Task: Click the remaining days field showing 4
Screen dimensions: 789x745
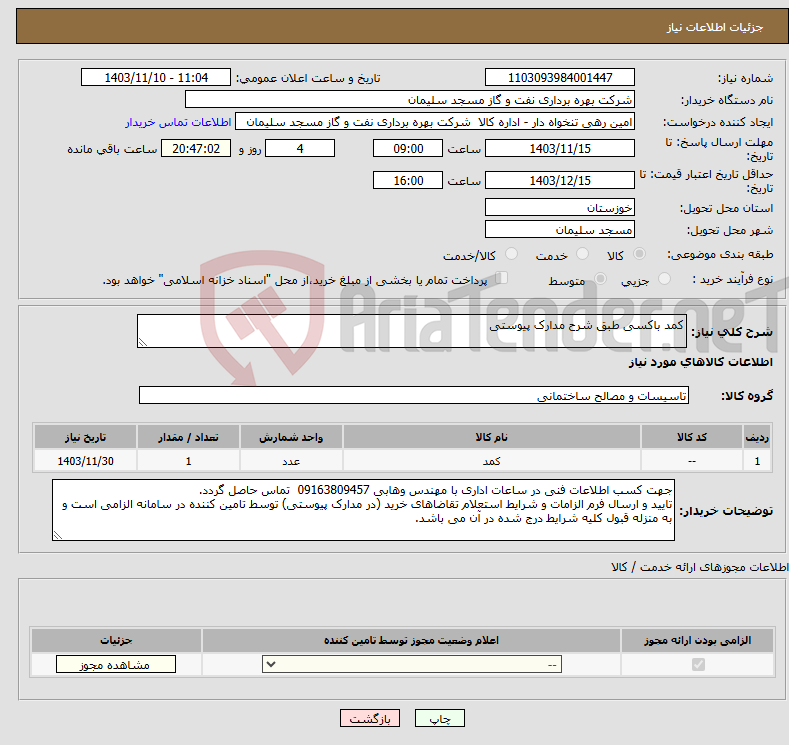Action: [x=300, y=148]
